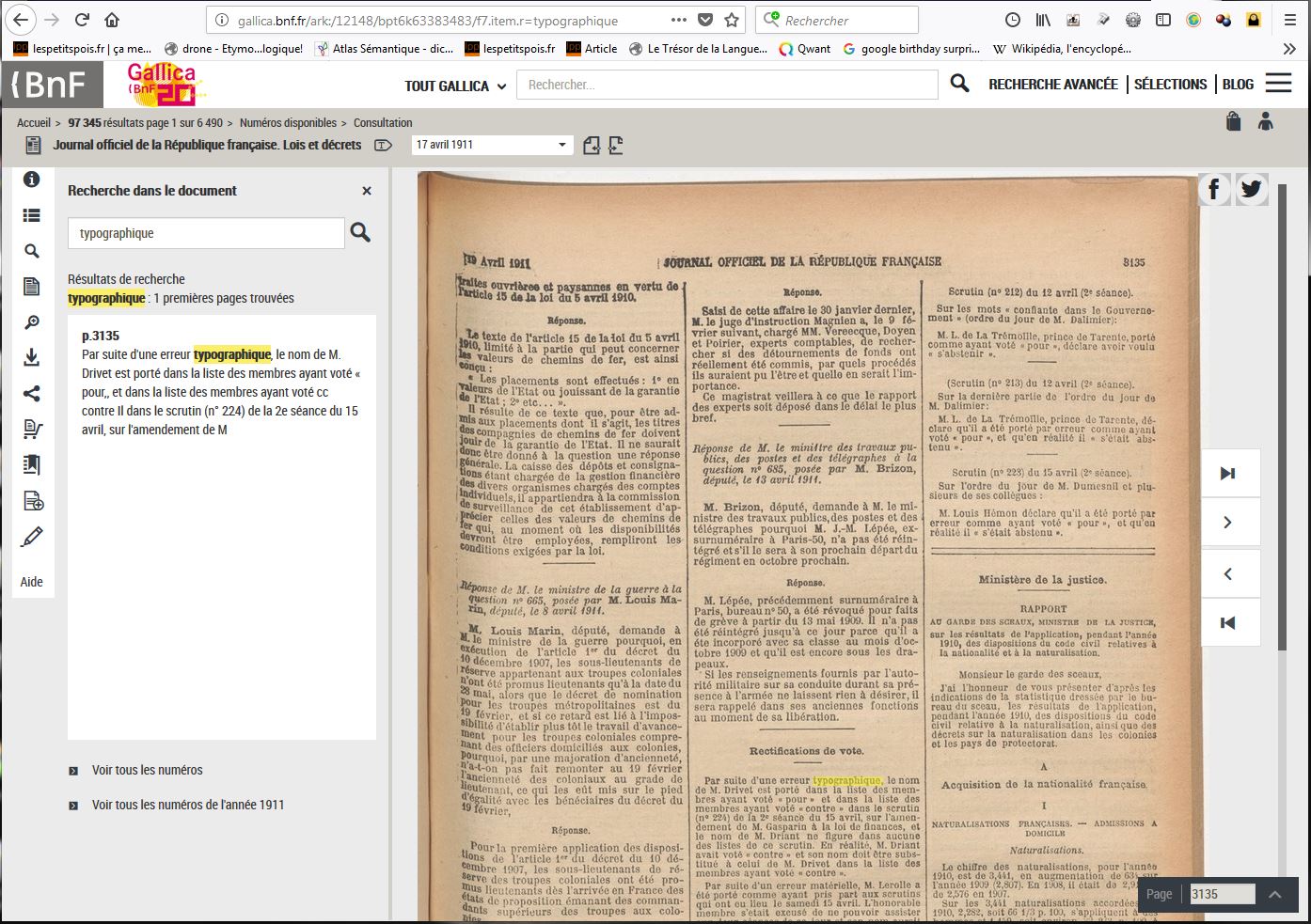
Task: Click 'Voir tous les numéros de l'année 1911'
Action: tap(187, 805)
